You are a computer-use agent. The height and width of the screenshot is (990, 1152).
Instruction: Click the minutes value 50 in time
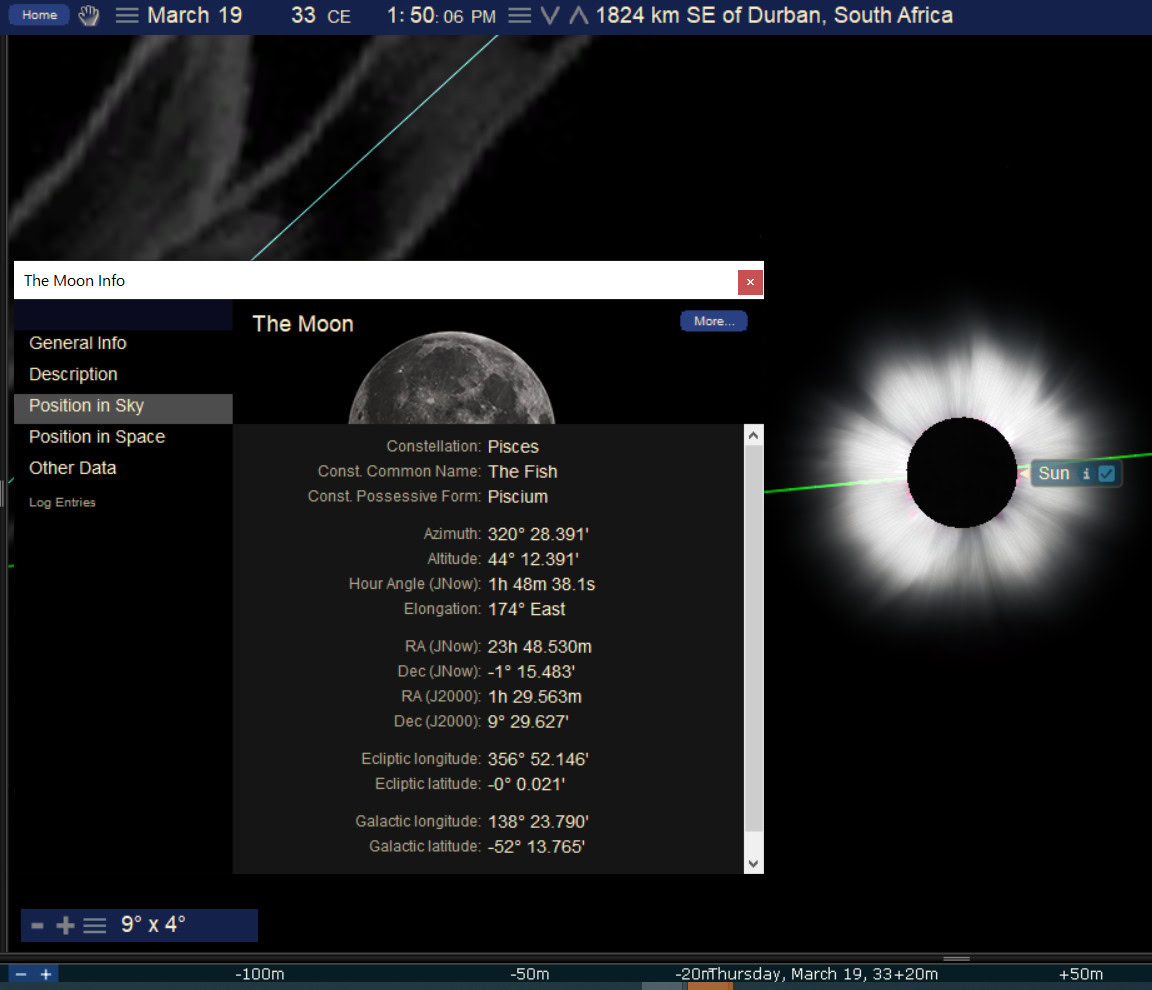422,15
